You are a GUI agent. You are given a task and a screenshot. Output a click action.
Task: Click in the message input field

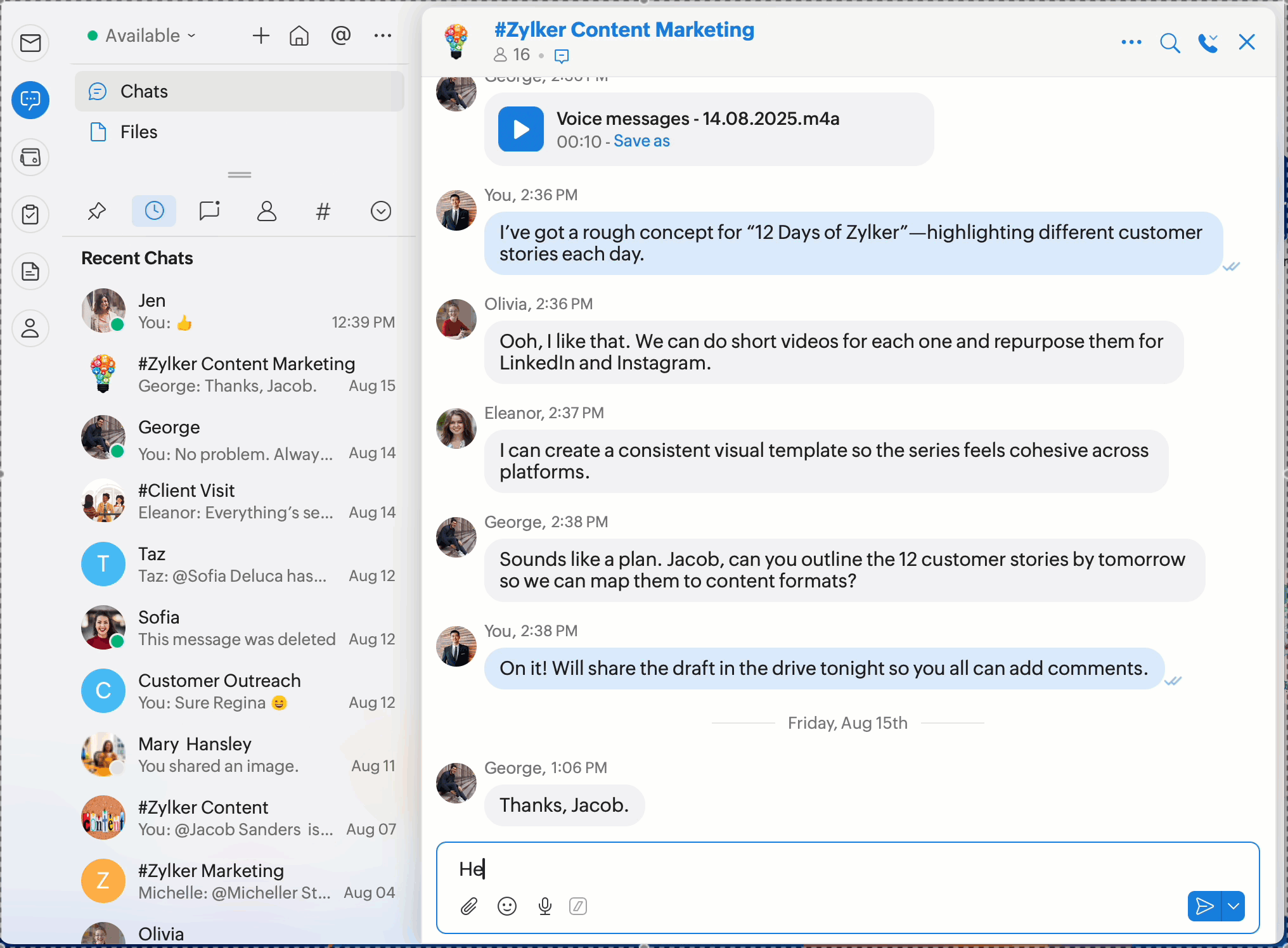coord(848,869)
